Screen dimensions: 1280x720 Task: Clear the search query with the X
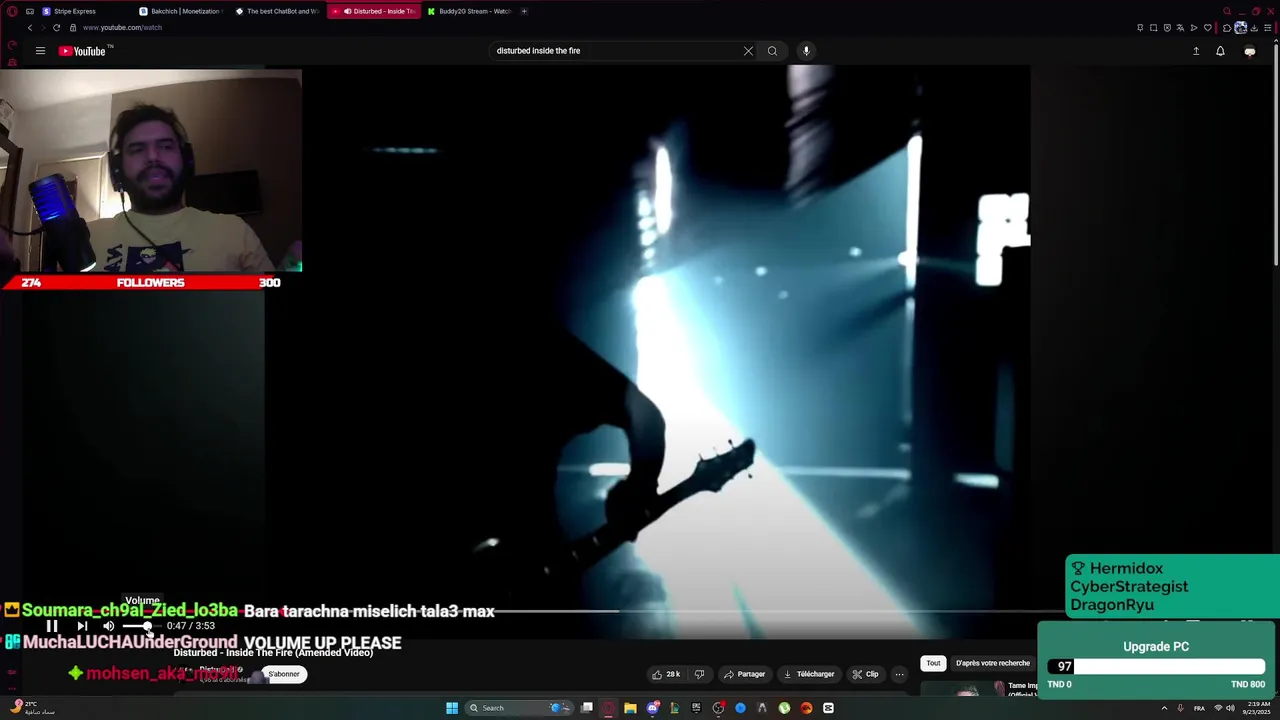pyautogui.click(x=748, y=51)
